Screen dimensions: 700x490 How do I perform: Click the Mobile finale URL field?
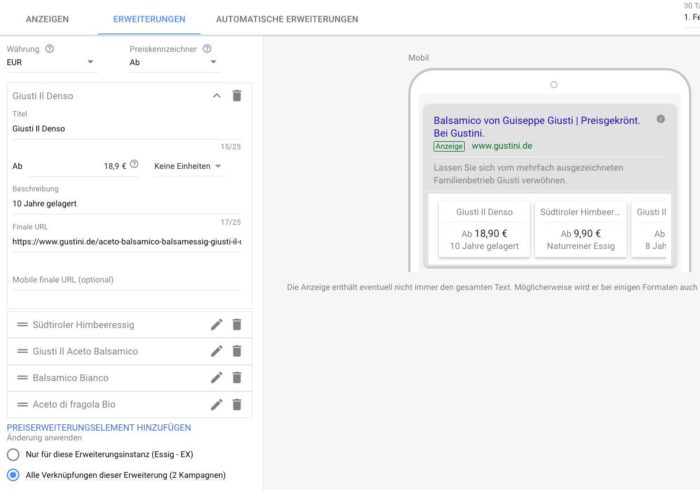click(x=126, y=280)
